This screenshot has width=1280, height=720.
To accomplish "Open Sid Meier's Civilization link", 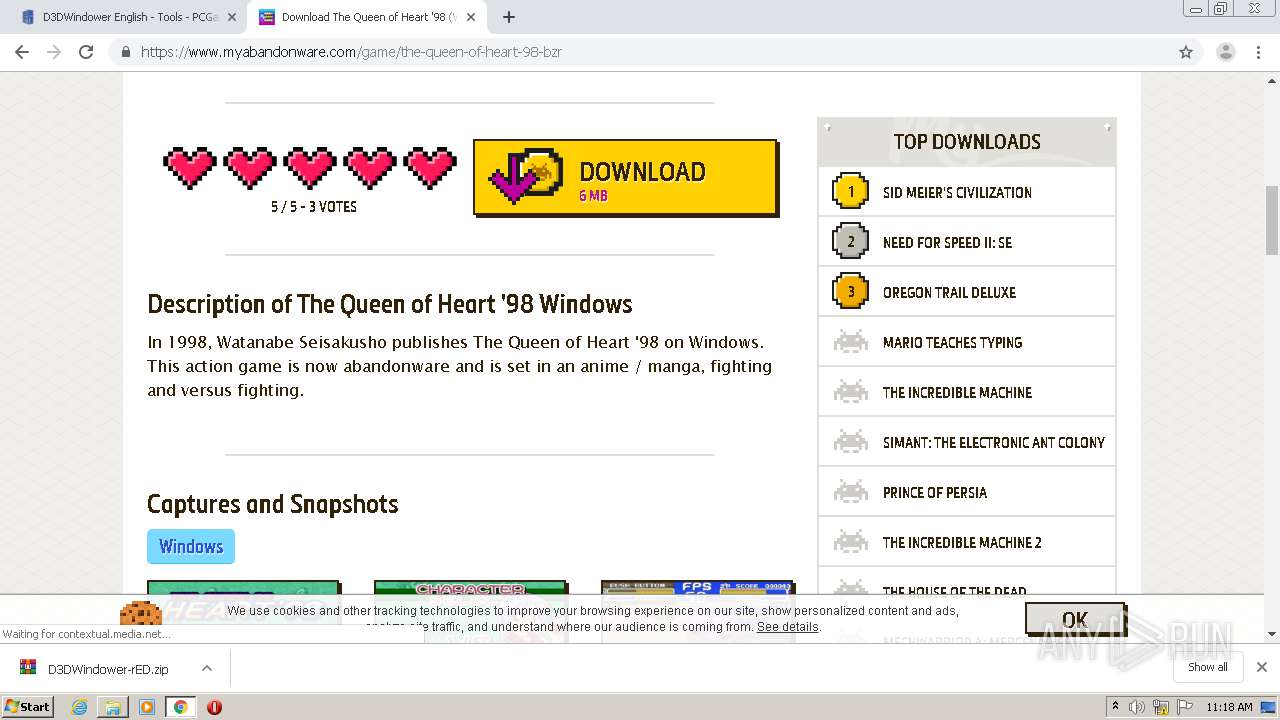I will point(957,192).
